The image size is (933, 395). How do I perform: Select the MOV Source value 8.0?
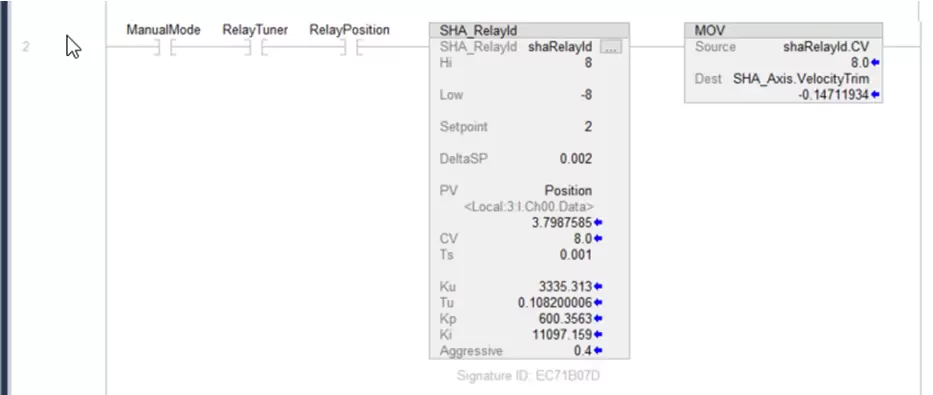(860, 62)
